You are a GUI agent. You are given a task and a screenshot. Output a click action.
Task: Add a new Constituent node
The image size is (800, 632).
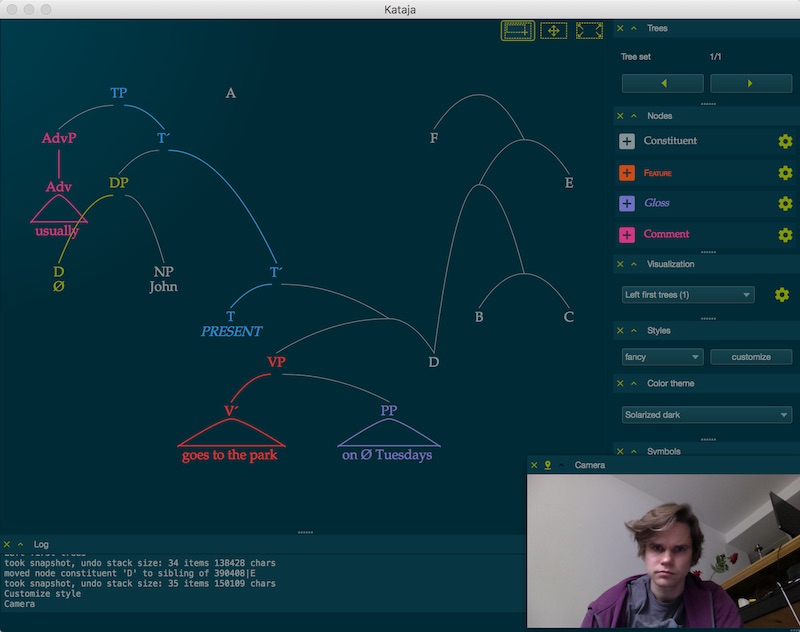627,141
